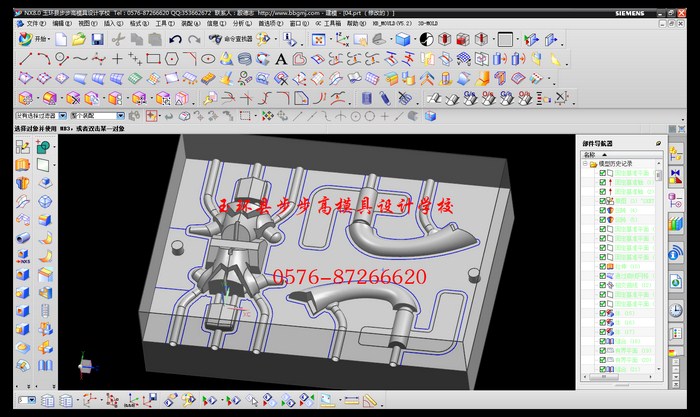Click the large letter A text tool

click(x=281, y=59)
